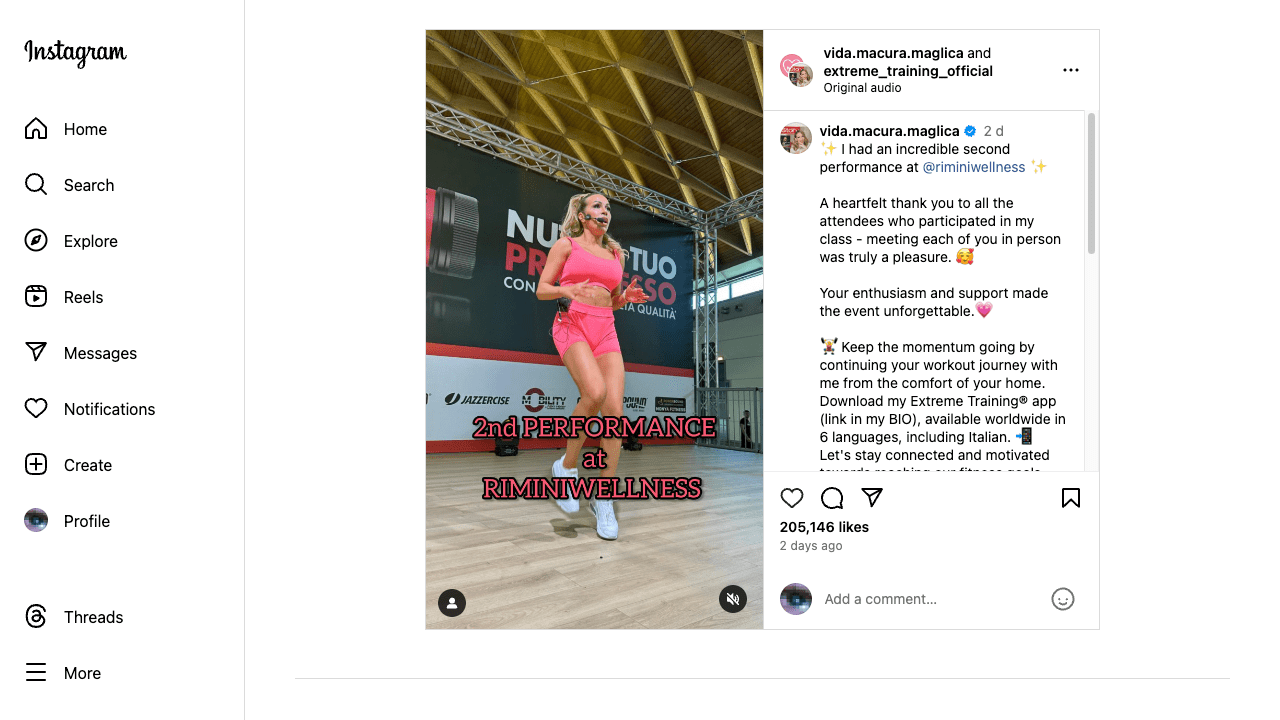The width and height of the screenshot is (1280, 720).
Task: Open comments via the speech bubble icon
Action: click(x=832, y=498)
